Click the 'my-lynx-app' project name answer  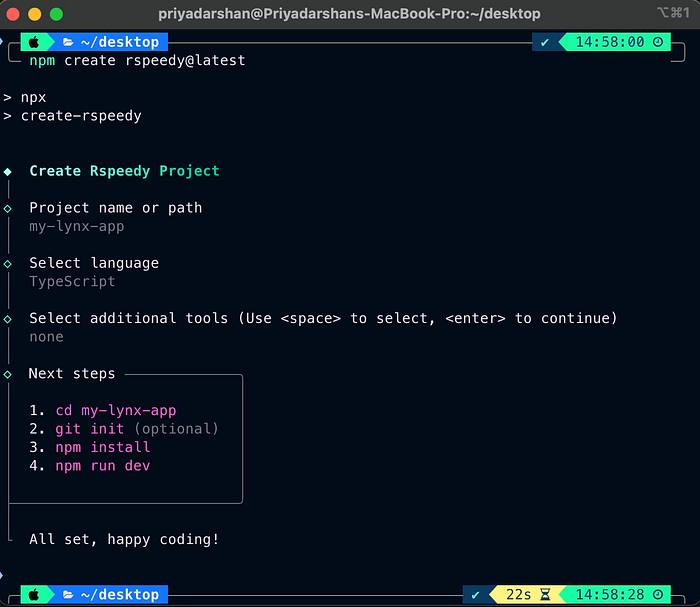click(77, 227)
